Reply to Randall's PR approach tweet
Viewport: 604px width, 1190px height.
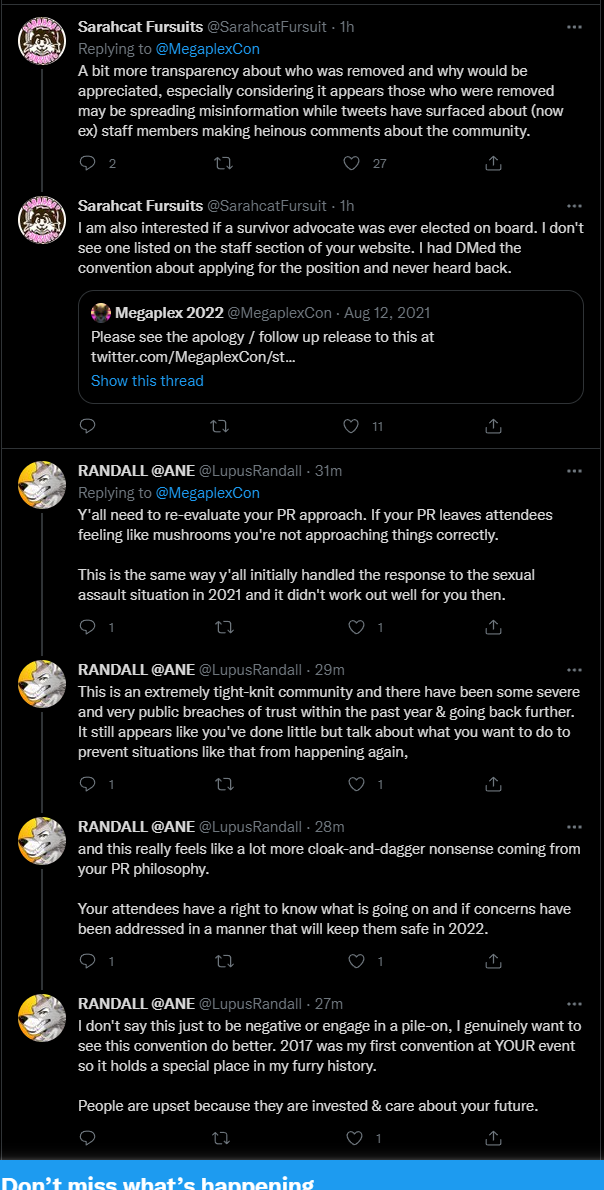88,628
